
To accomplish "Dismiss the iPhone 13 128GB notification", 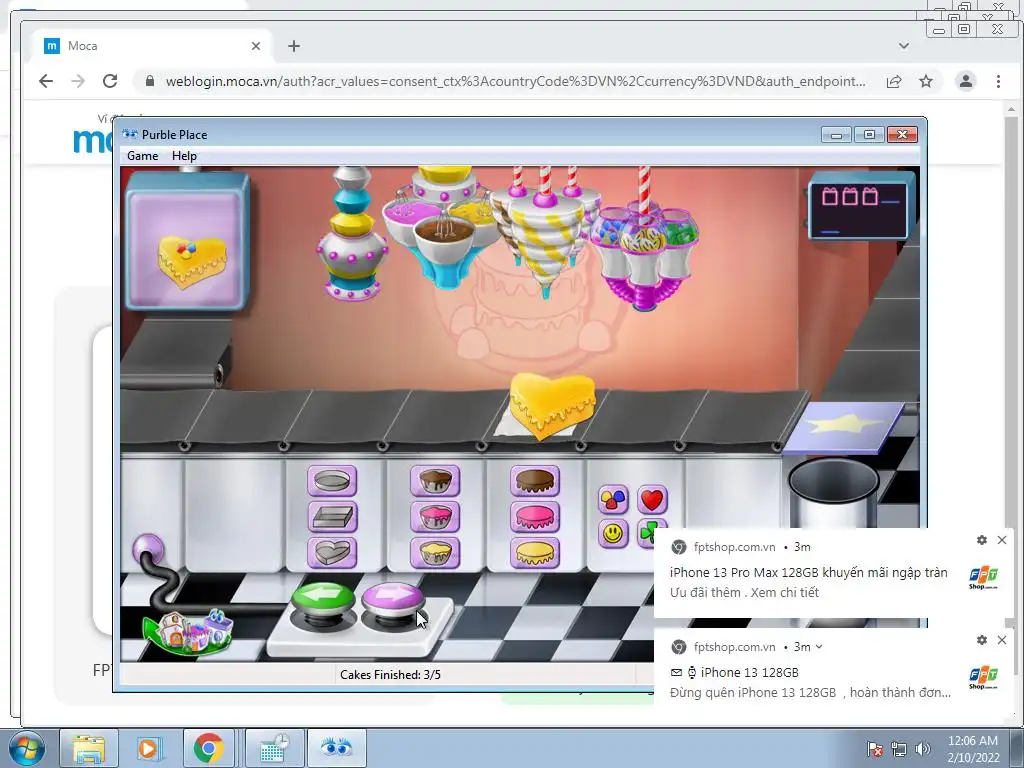I will pos(1002,640).
